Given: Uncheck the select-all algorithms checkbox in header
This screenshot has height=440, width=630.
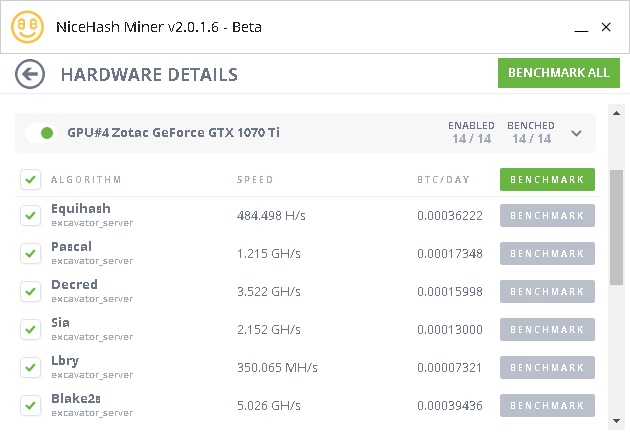Looking at the screenshot, I should click(x=31, y=179).
